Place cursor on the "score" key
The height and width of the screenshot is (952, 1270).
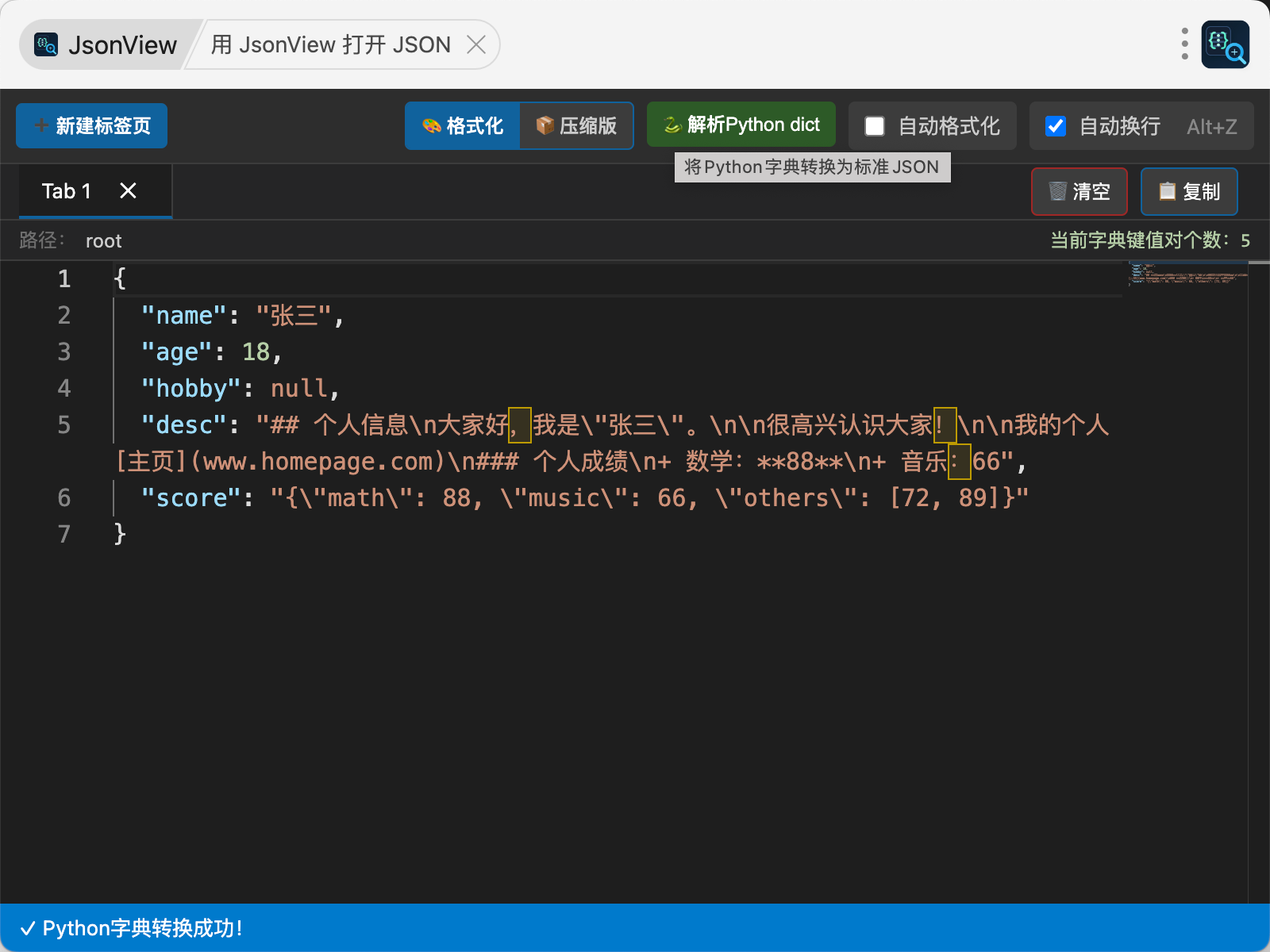point(190,498)
